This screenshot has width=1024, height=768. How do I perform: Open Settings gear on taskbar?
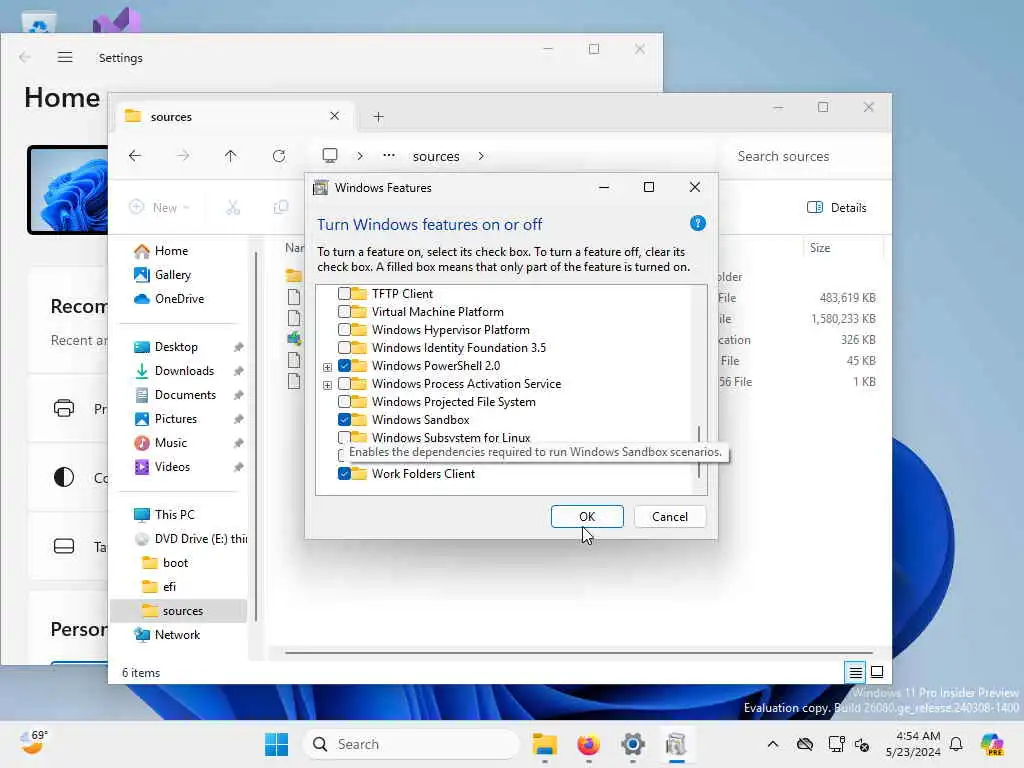click(632, 744)
